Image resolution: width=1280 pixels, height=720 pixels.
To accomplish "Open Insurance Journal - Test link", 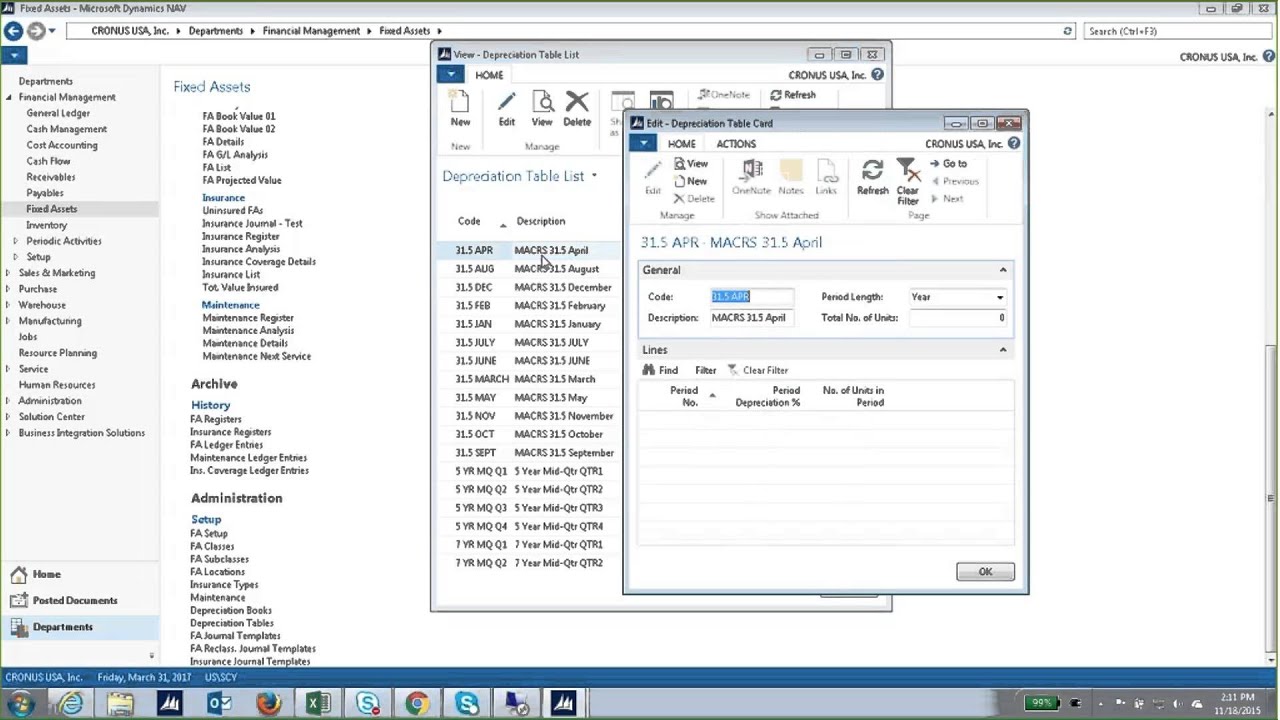I will pos(252,224).
